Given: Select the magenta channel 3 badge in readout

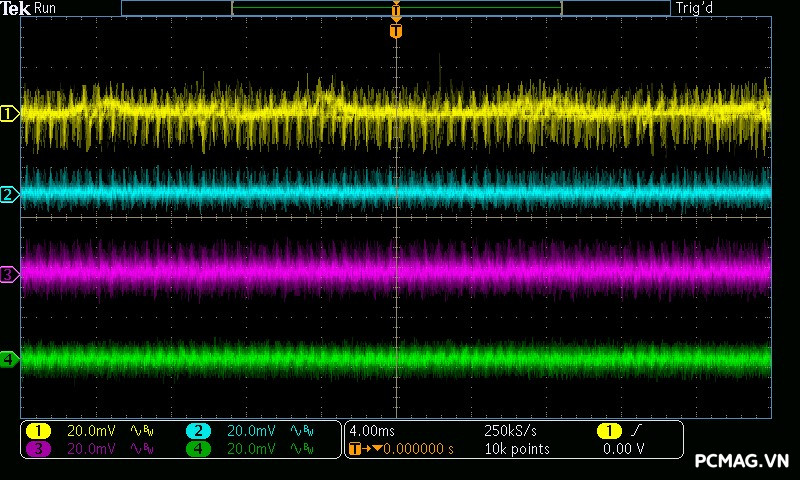Looking at the screenshot, I should pyautogui.click(x=37, y=449).
